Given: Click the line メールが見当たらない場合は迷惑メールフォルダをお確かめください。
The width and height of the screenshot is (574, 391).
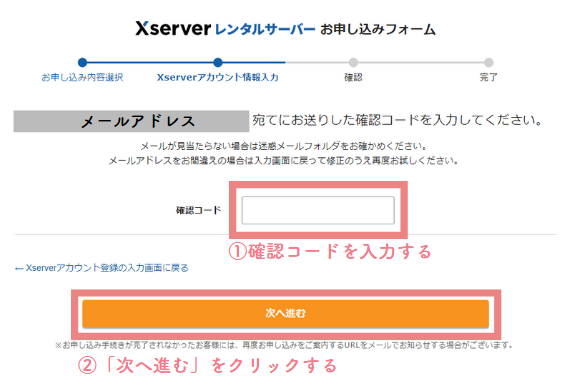Looking at the screenshot, I should pos(284,146).
